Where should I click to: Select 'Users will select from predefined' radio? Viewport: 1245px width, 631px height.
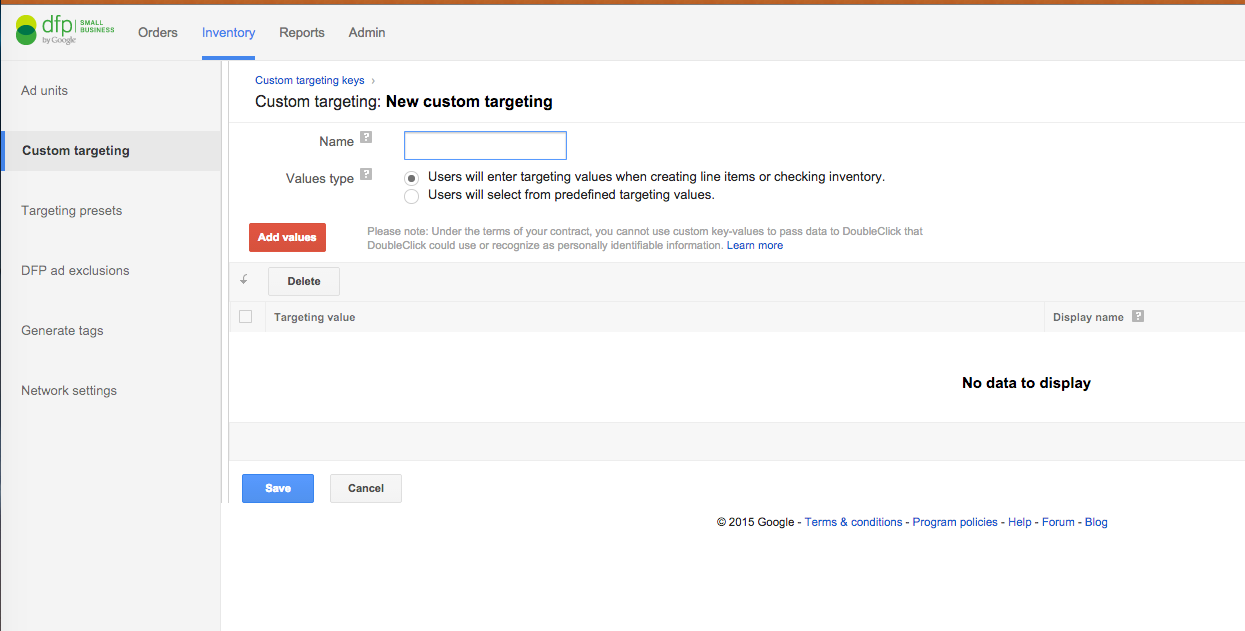411,196
